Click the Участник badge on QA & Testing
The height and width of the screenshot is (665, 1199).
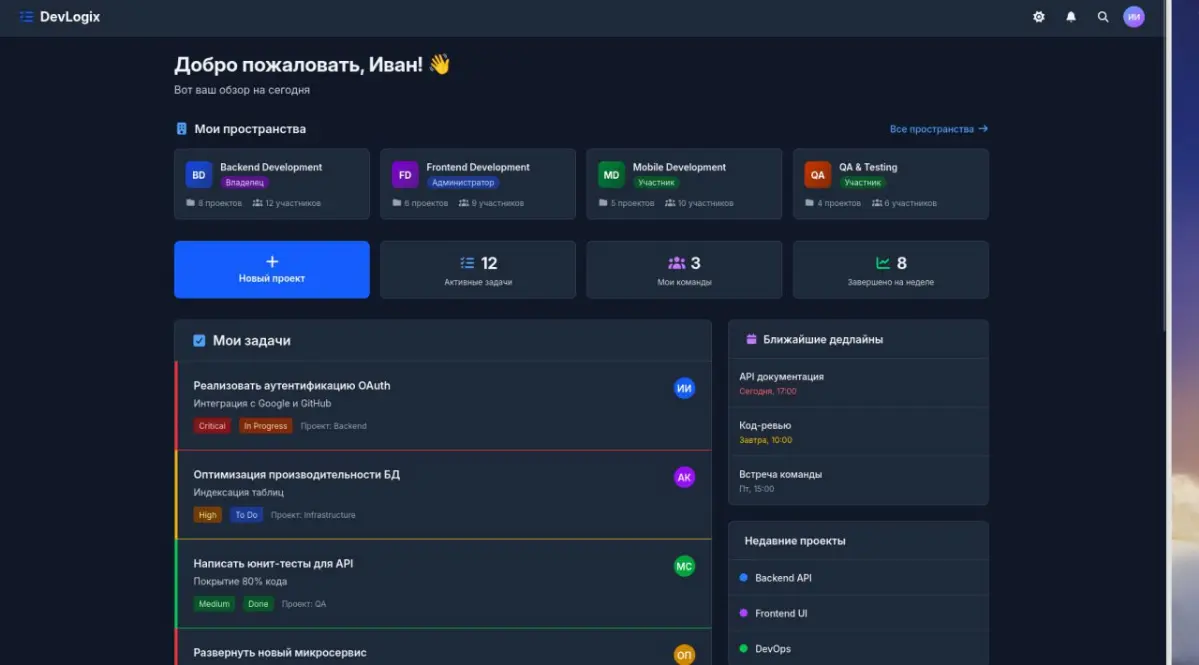863,183
